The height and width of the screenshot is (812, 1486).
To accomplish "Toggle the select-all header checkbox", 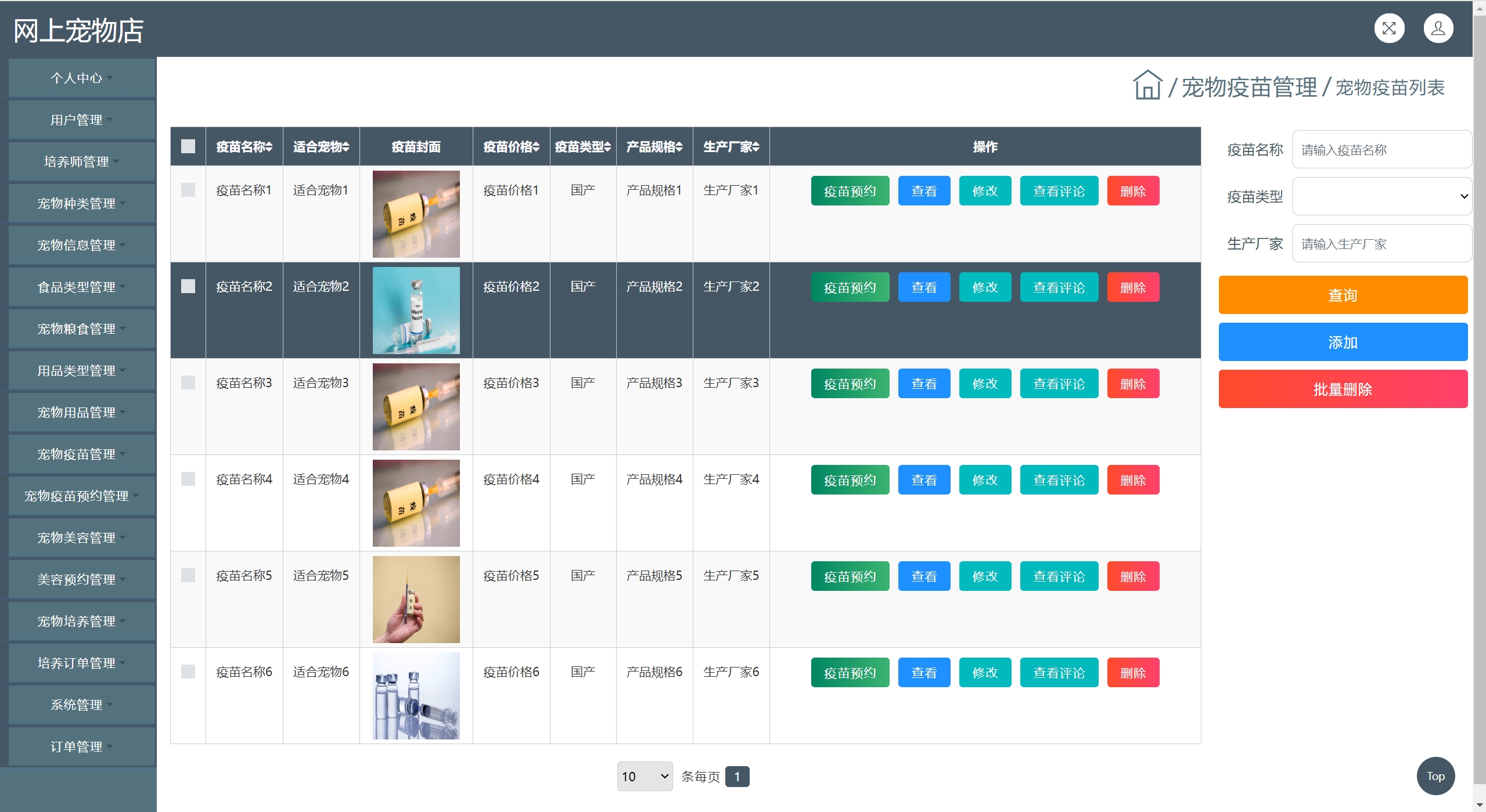I will click(x=188, y=146).
